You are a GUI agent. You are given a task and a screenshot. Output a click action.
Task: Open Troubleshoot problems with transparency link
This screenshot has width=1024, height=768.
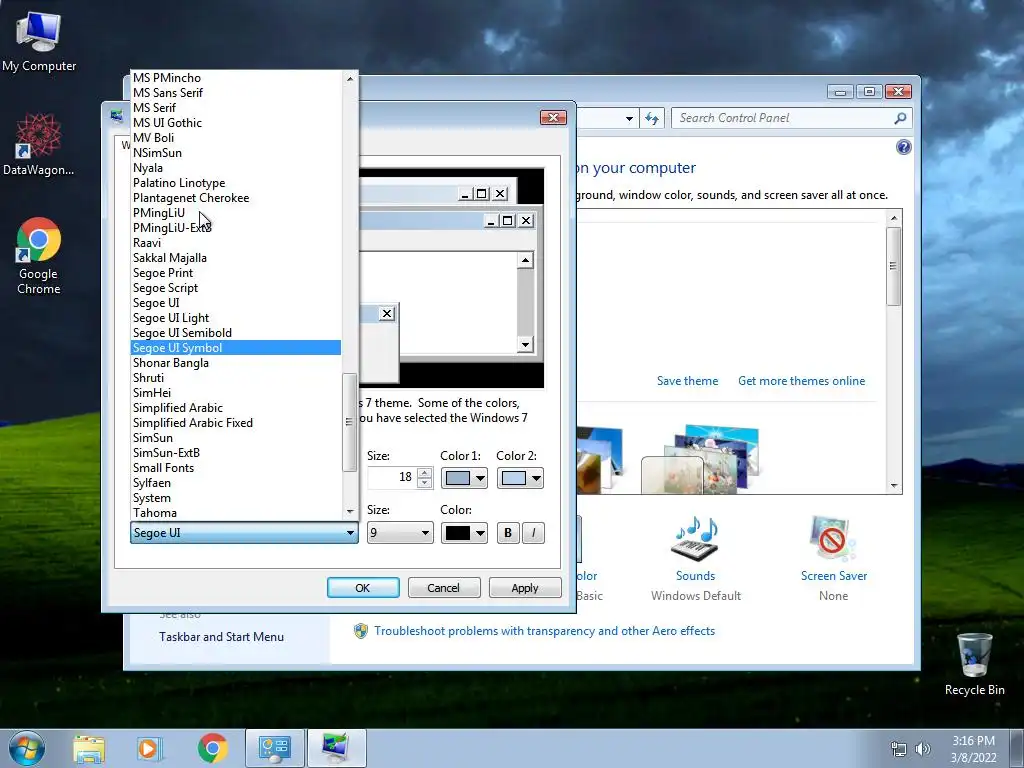pos(544,631)
